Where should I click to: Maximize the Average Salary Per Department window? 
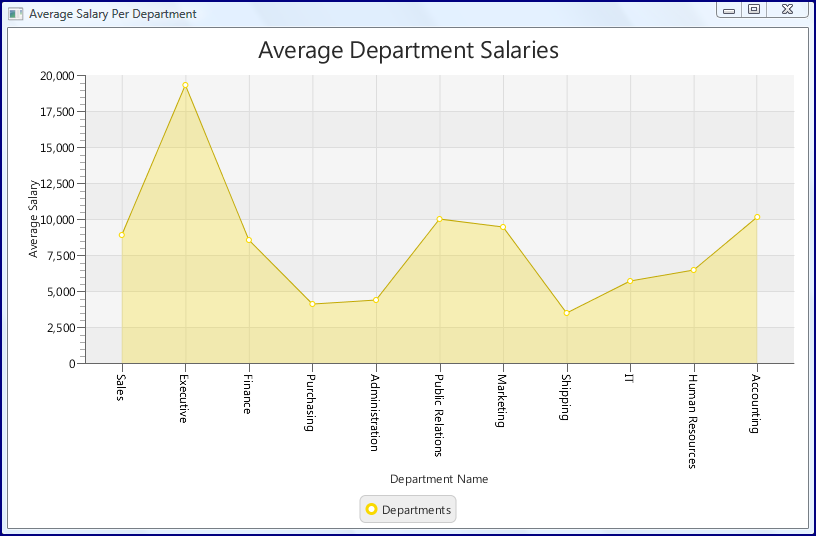(x=754, y=10)
